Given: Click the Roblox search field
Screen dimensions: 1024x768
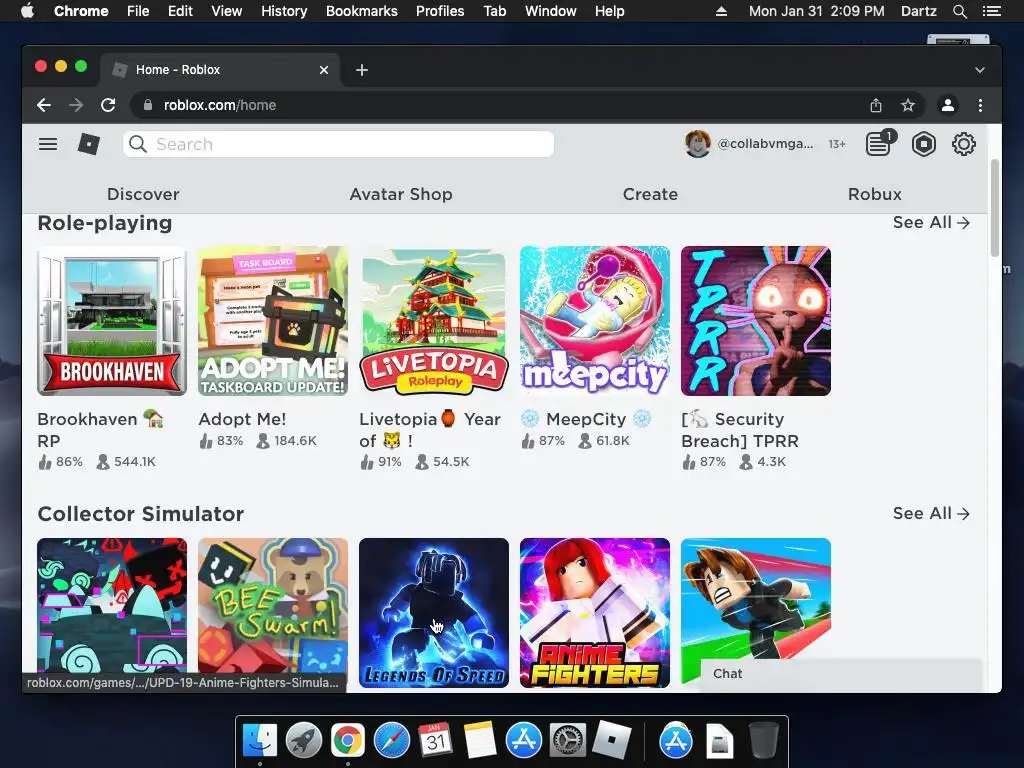Looking at the screenshot, I should coord(338,144).
